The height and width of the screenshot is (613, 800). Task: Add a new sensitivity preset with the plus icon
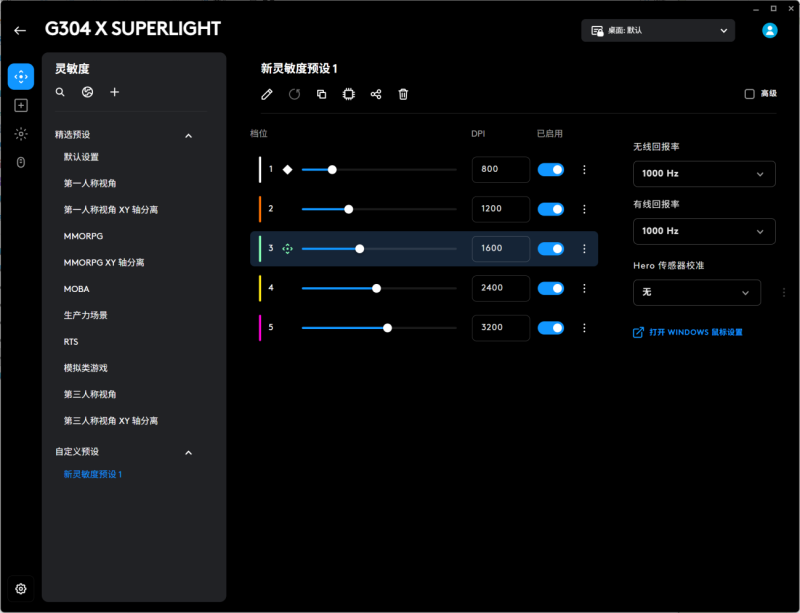114,92
